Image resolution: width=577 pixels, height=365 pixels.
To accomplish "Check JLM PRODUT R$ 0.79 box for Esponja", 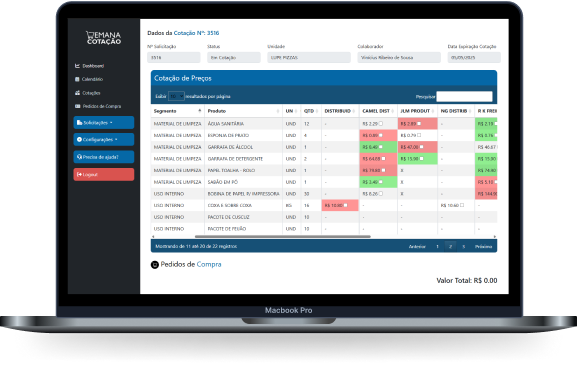I will click(x=419, y=135).
